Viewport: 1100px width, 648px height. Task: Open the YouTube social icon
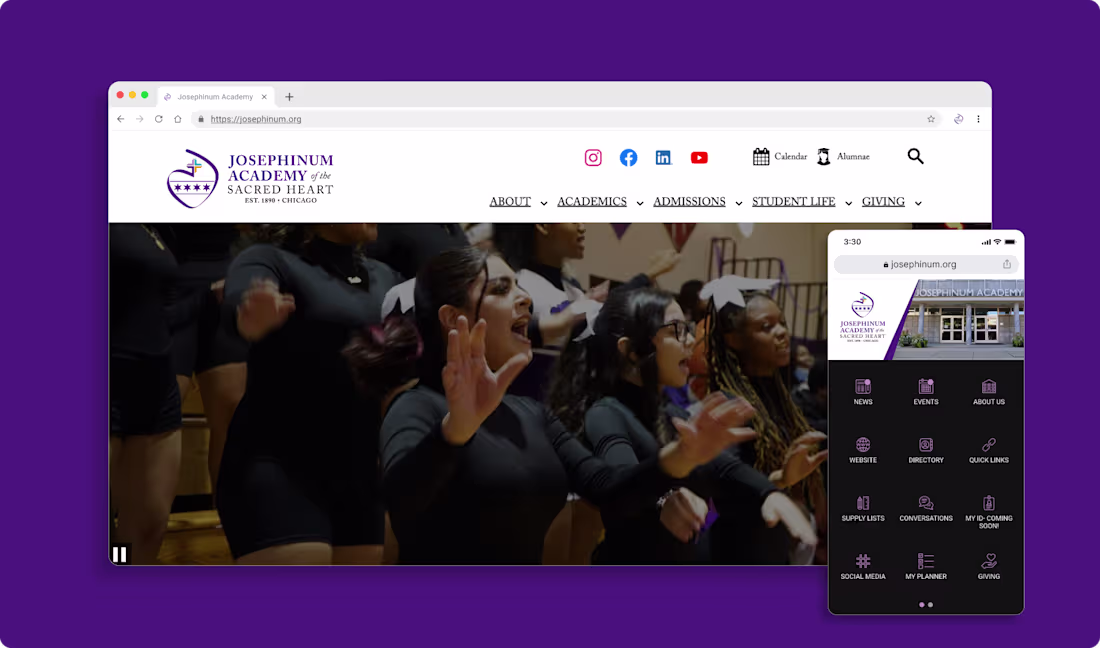coord(699,158)
